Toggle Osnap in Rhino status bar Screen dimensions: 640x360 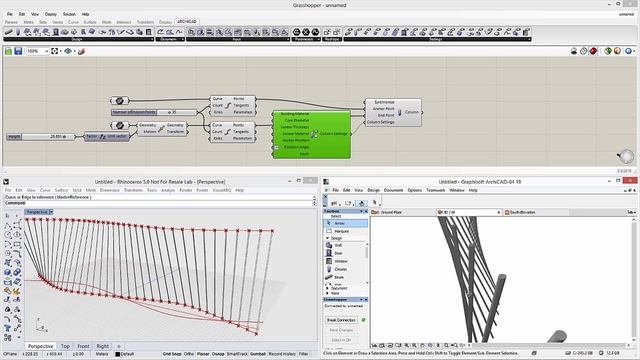pyautogui.click(x=218, y=354)
